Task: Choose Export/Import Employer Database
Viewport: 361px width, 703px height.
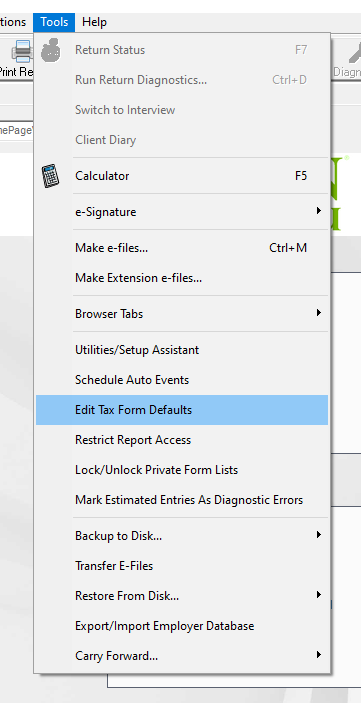Action: point(182,626)
